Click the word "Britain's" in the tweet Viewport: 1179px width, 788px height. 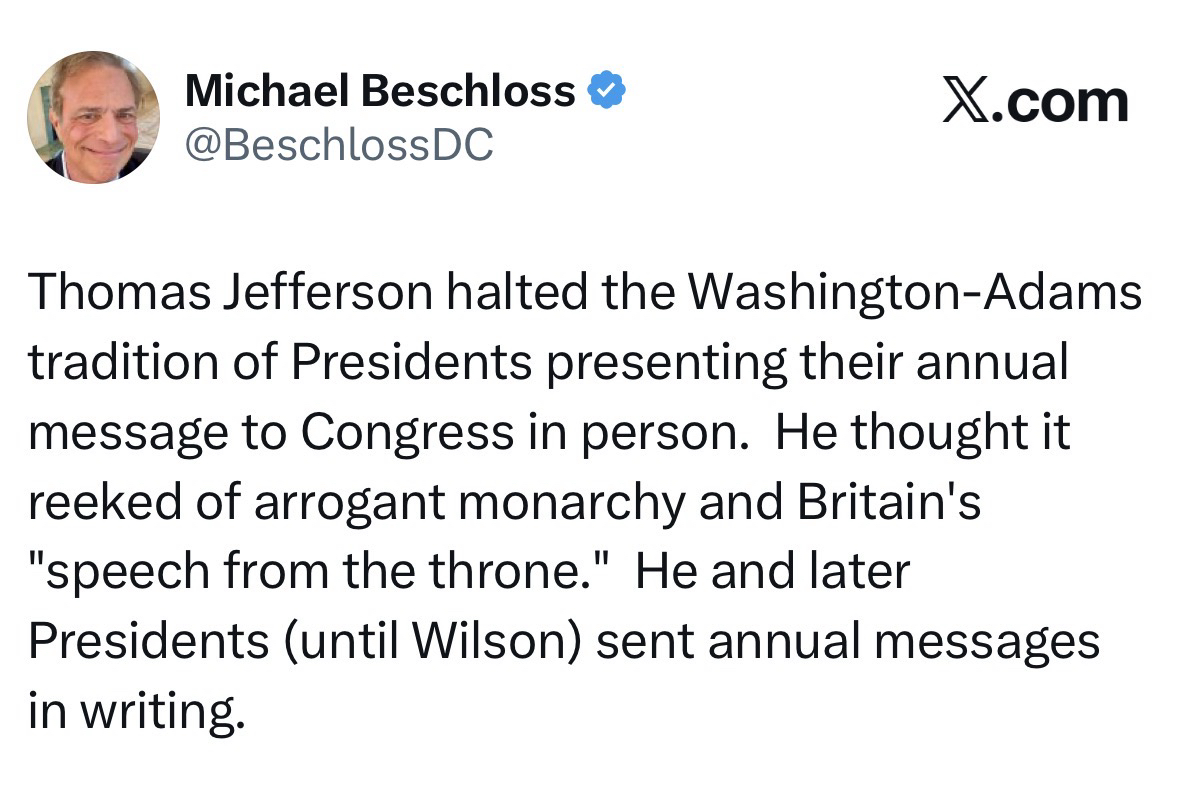coord(888,503)
